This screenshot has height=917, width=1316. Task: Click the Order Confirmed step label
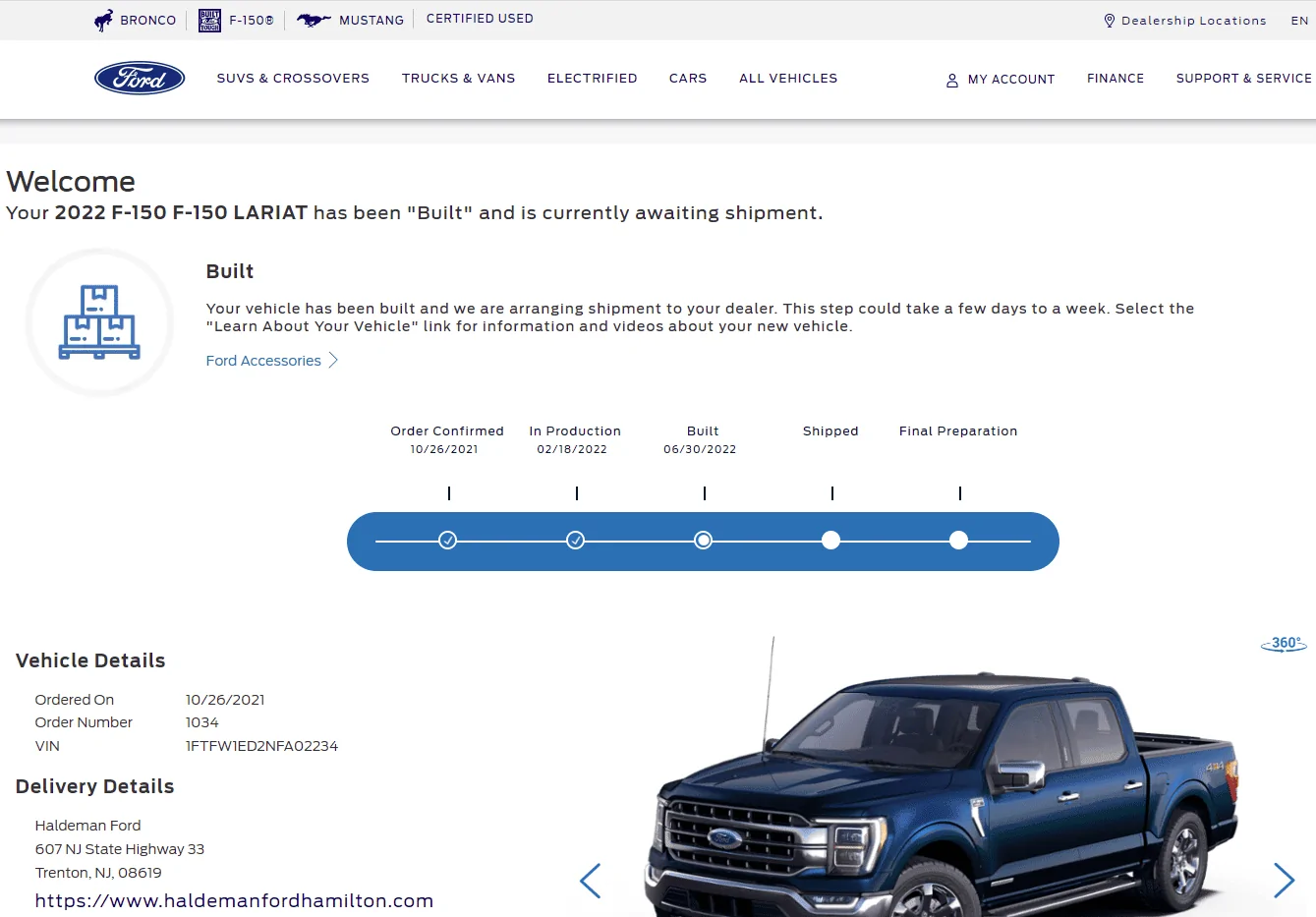(x=447, y=431)
